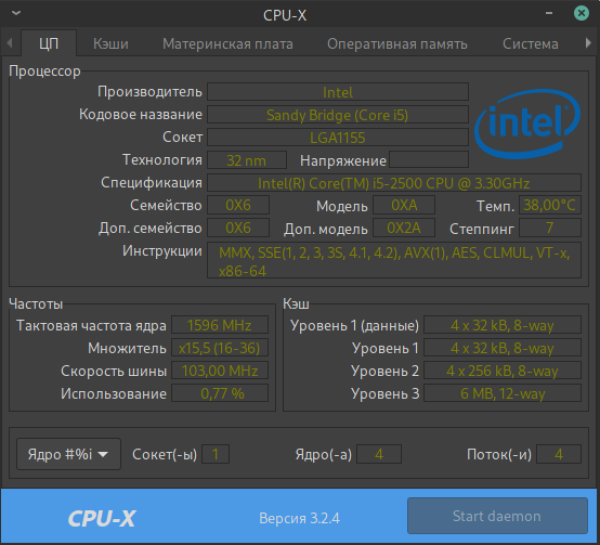600x545 pixels.
Task: Click the CPU-X logo in the footer
Action: coord(101,518)
